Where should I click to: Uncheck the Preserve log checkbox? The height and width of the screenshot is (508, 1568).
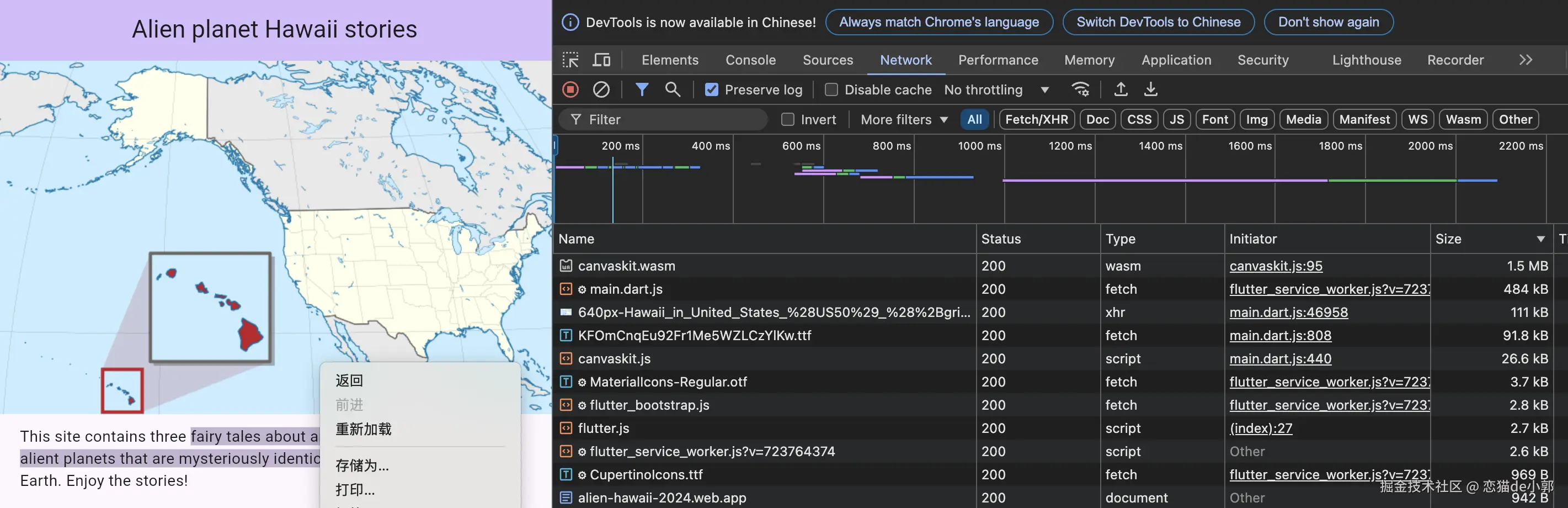(x=711, y=89)
